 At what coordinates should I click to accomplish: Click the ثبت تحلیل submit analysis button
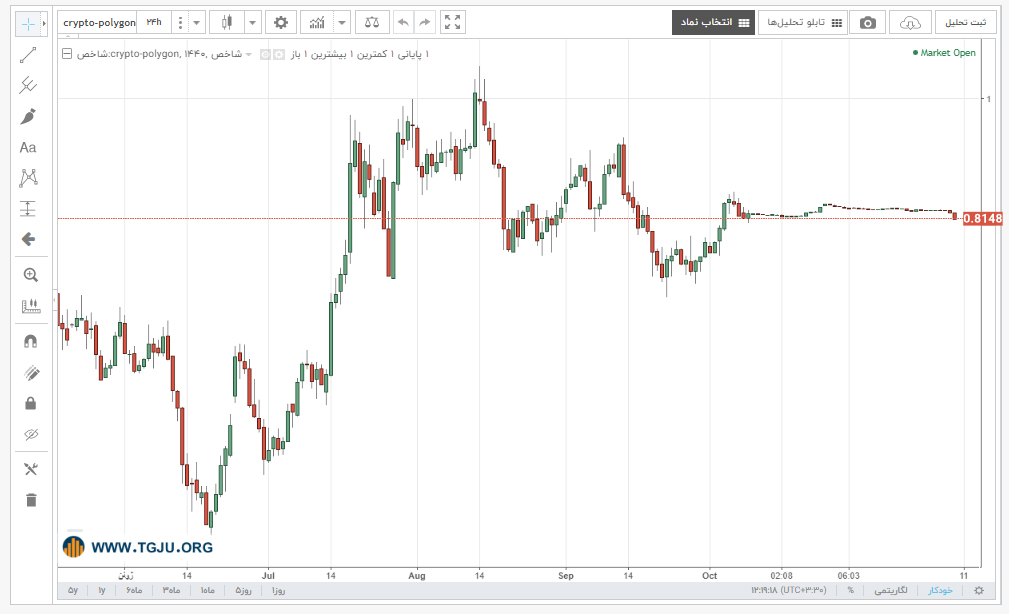click(965, 23)
